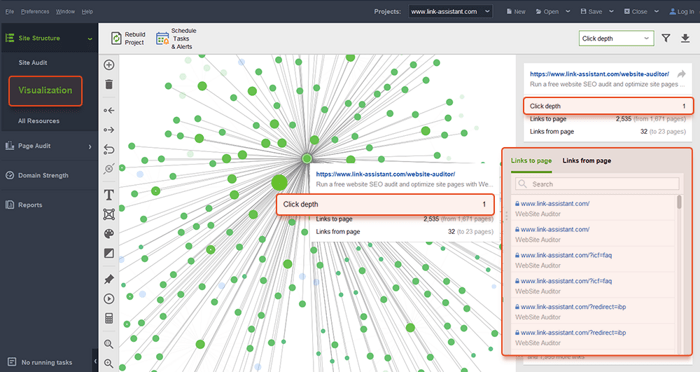The width and height of the screenshot is (700, 372).
Task: Open the color palette tool
Action: pyautogui.click(x=109, y=234)
